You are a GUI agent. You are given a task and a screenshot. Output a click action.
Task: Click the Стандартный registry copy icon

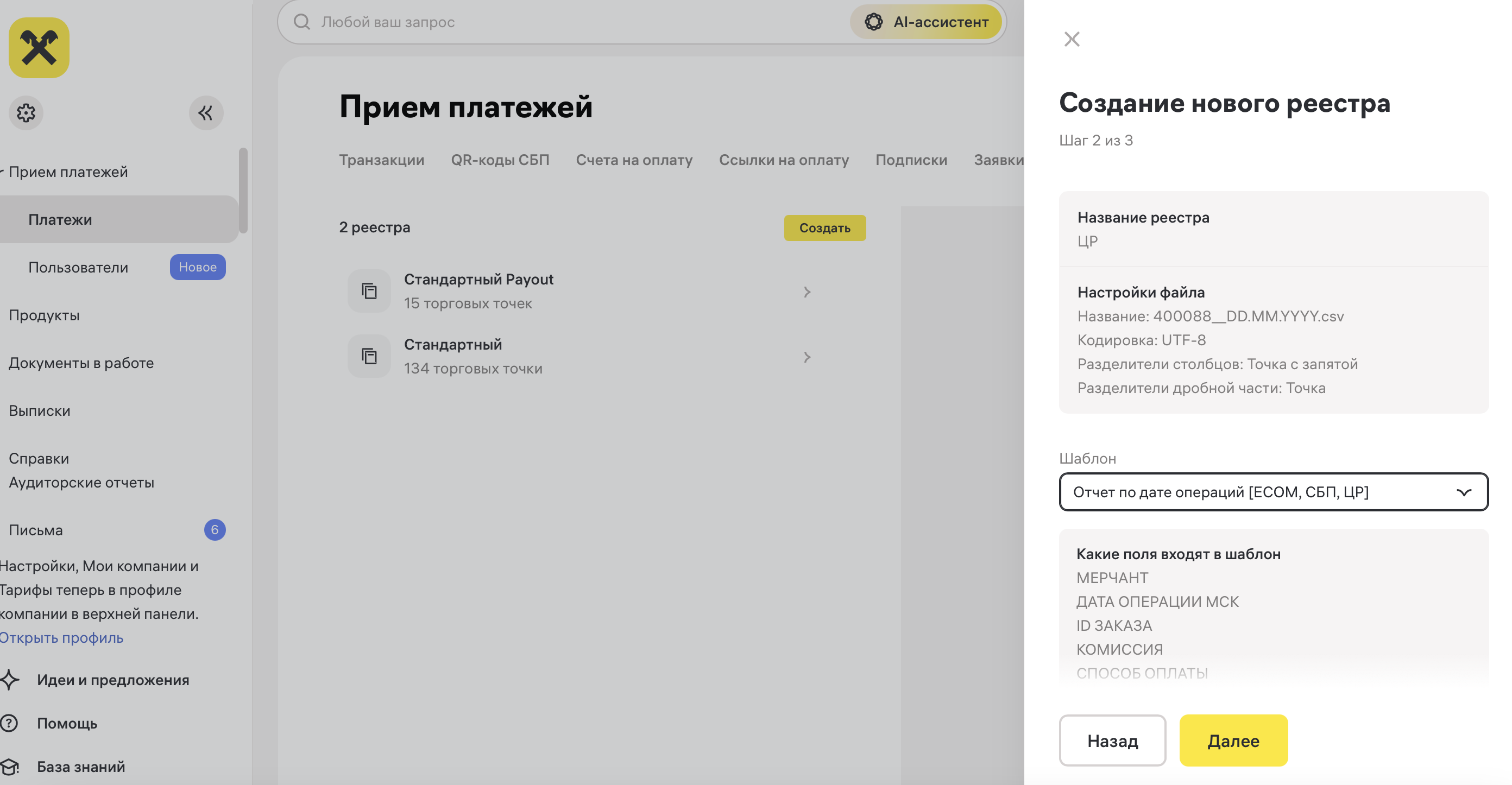[x=369, y=356]
